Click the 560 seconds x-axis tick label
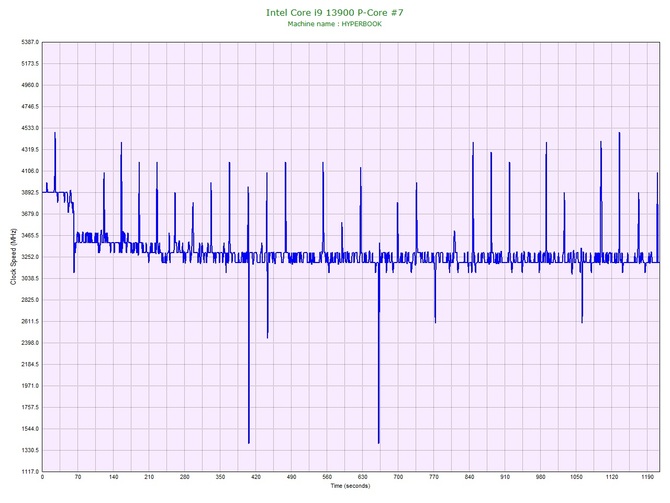The height and width of the screenshot is (503, 670). click(327, 477)
